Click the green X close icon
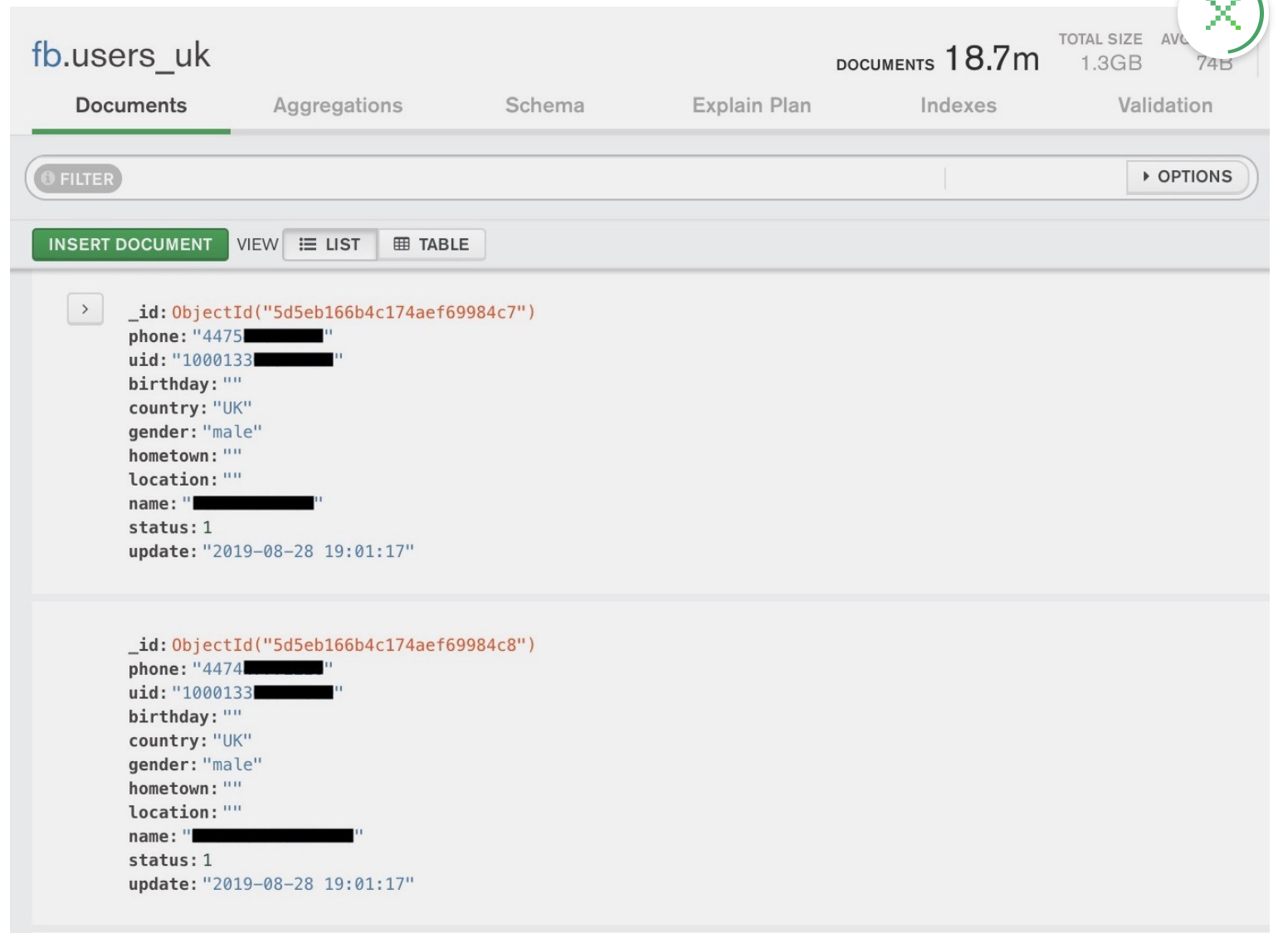Screen dimensions: 1288x938 coord(1222,14)
